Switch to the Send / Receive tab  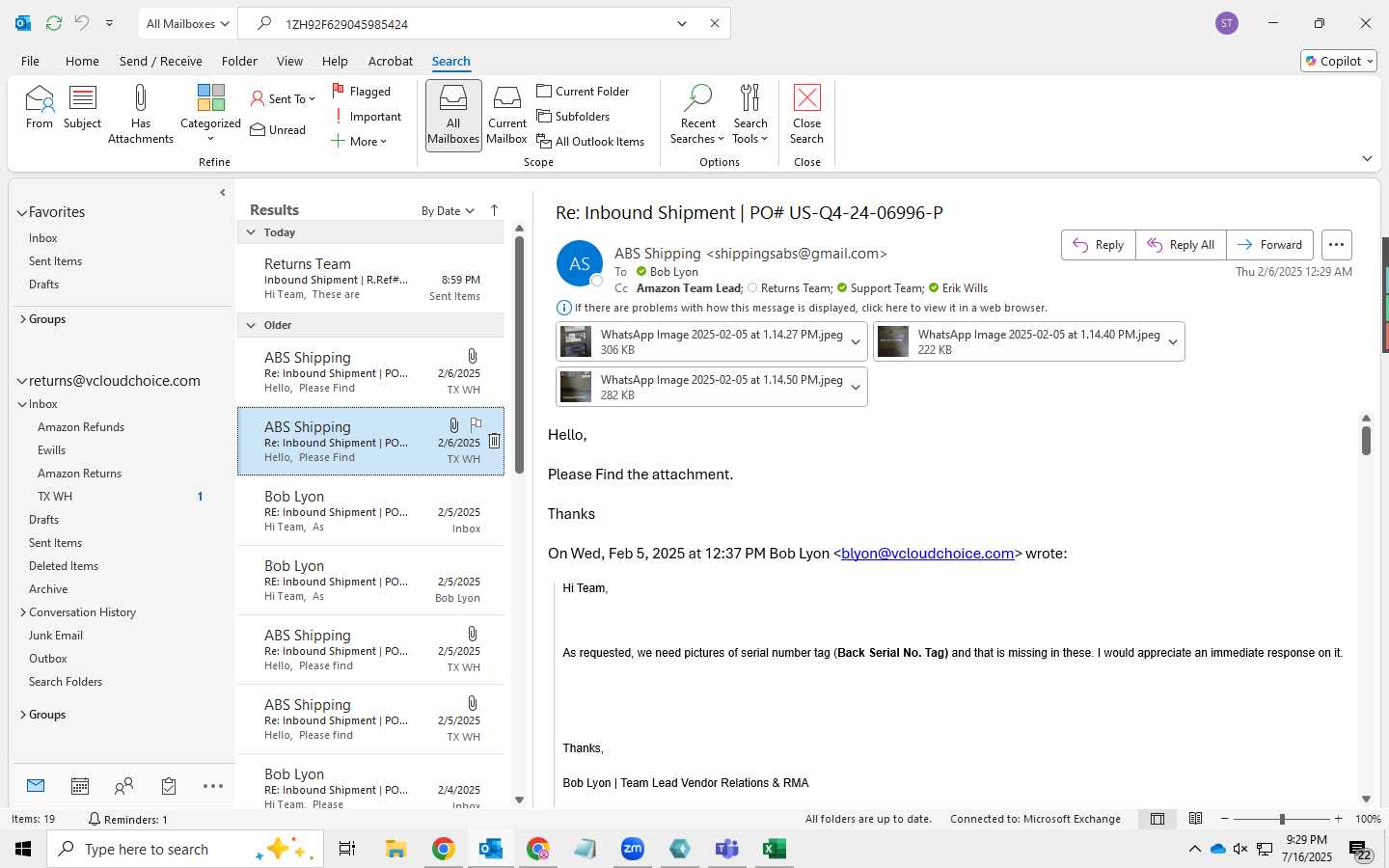tap(160, 61)
